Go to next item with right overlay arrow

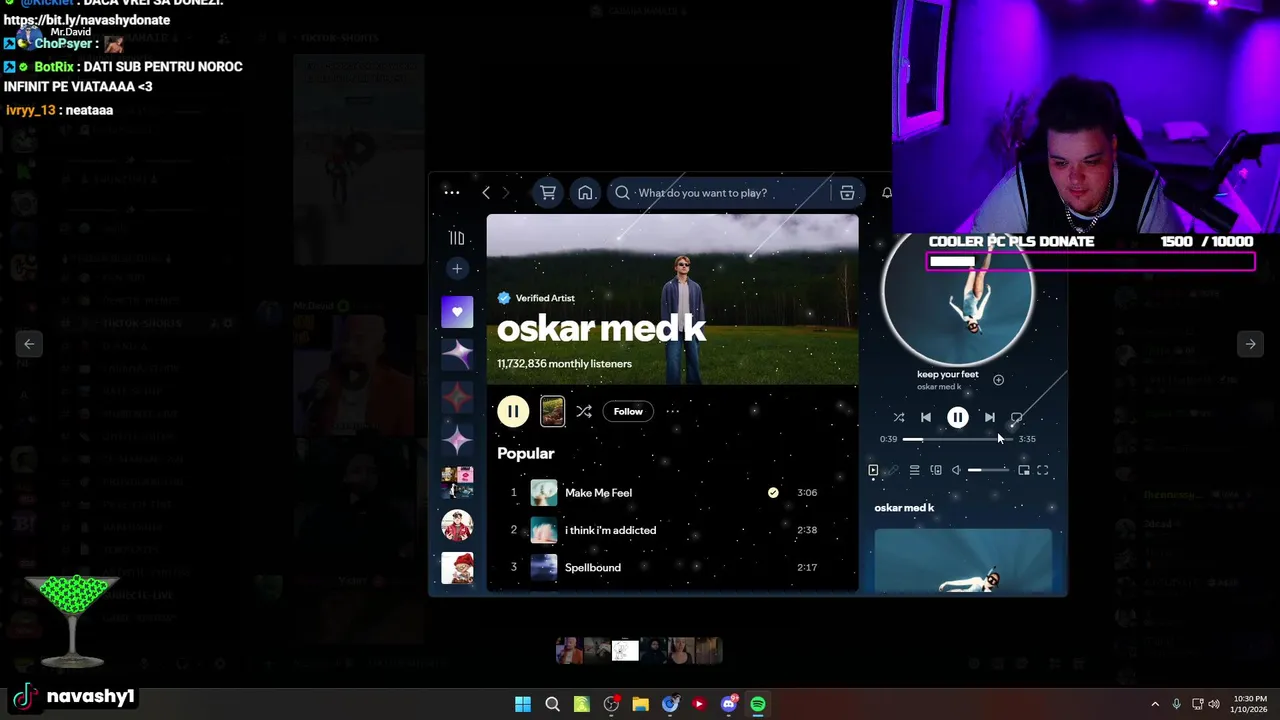(1250, 344)
